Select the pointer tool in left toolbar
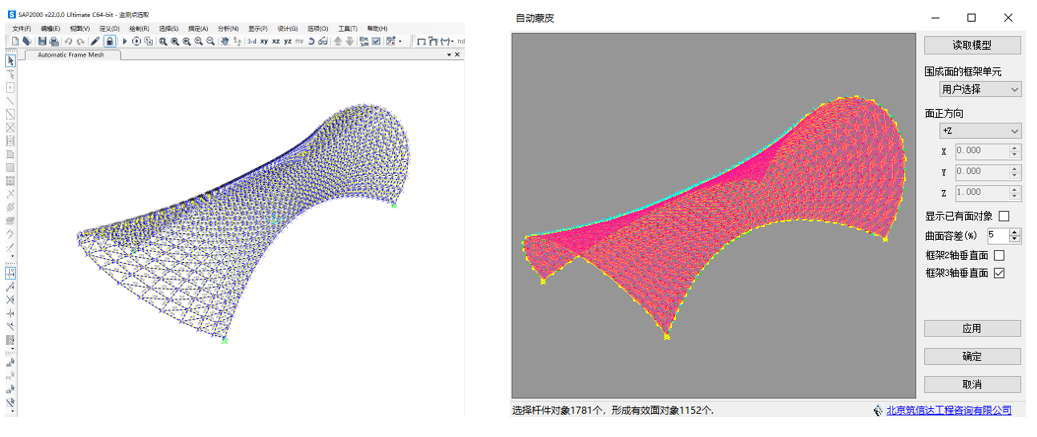This screenshot has height=437, width=1037. pos(10,61)
